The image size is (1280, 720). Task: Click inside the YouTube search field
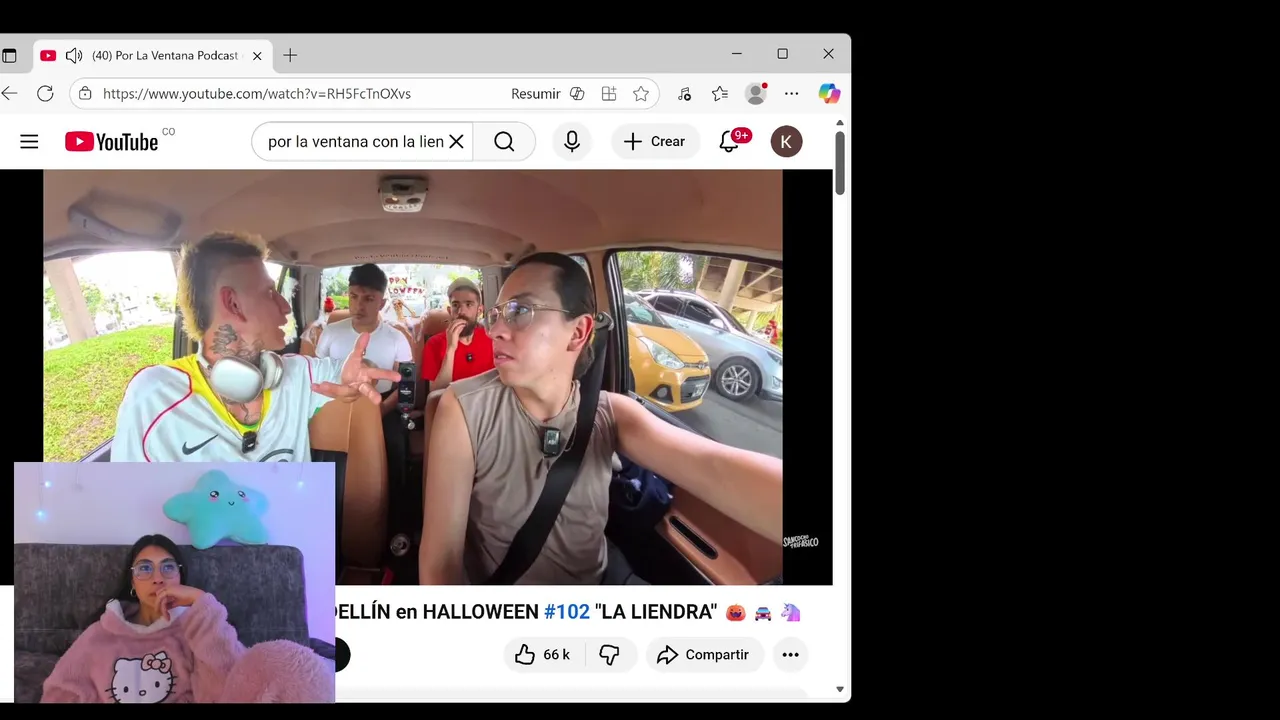point(355,142)
